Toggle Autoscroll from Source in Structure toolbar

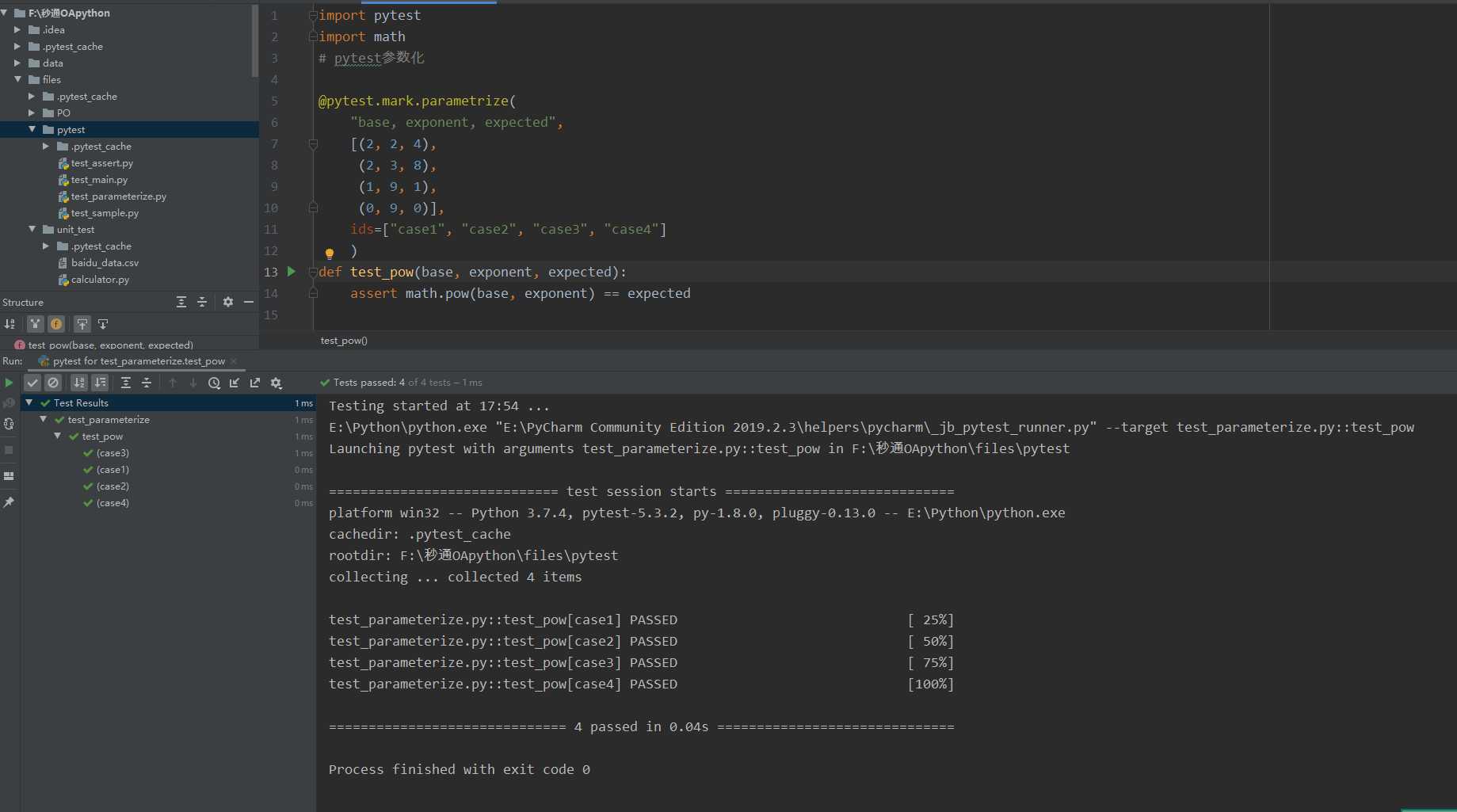click(x=103, y=324)
